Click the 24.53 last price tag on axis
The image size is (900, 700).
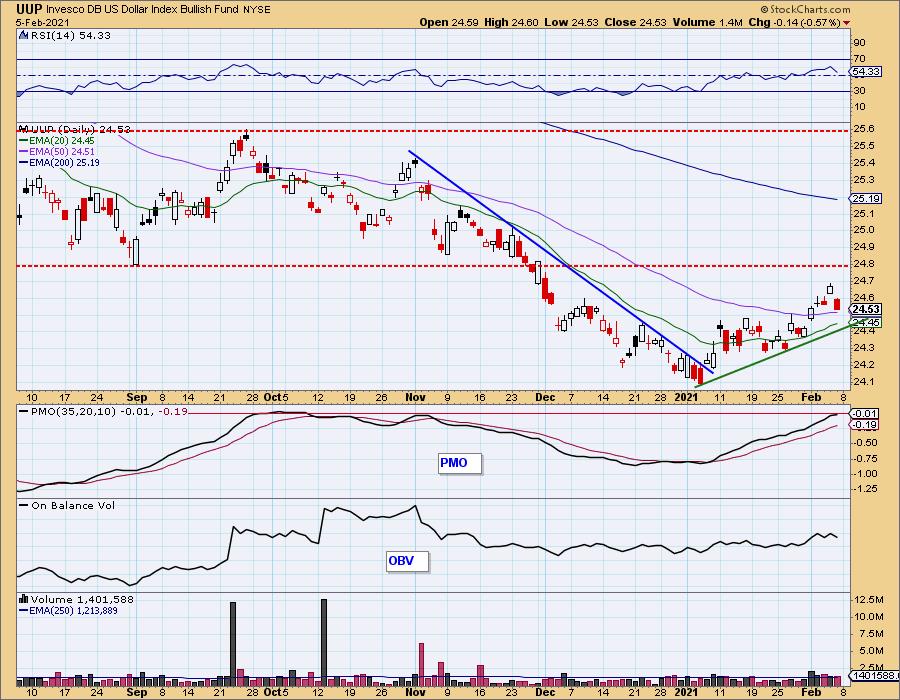click(866, 310)
